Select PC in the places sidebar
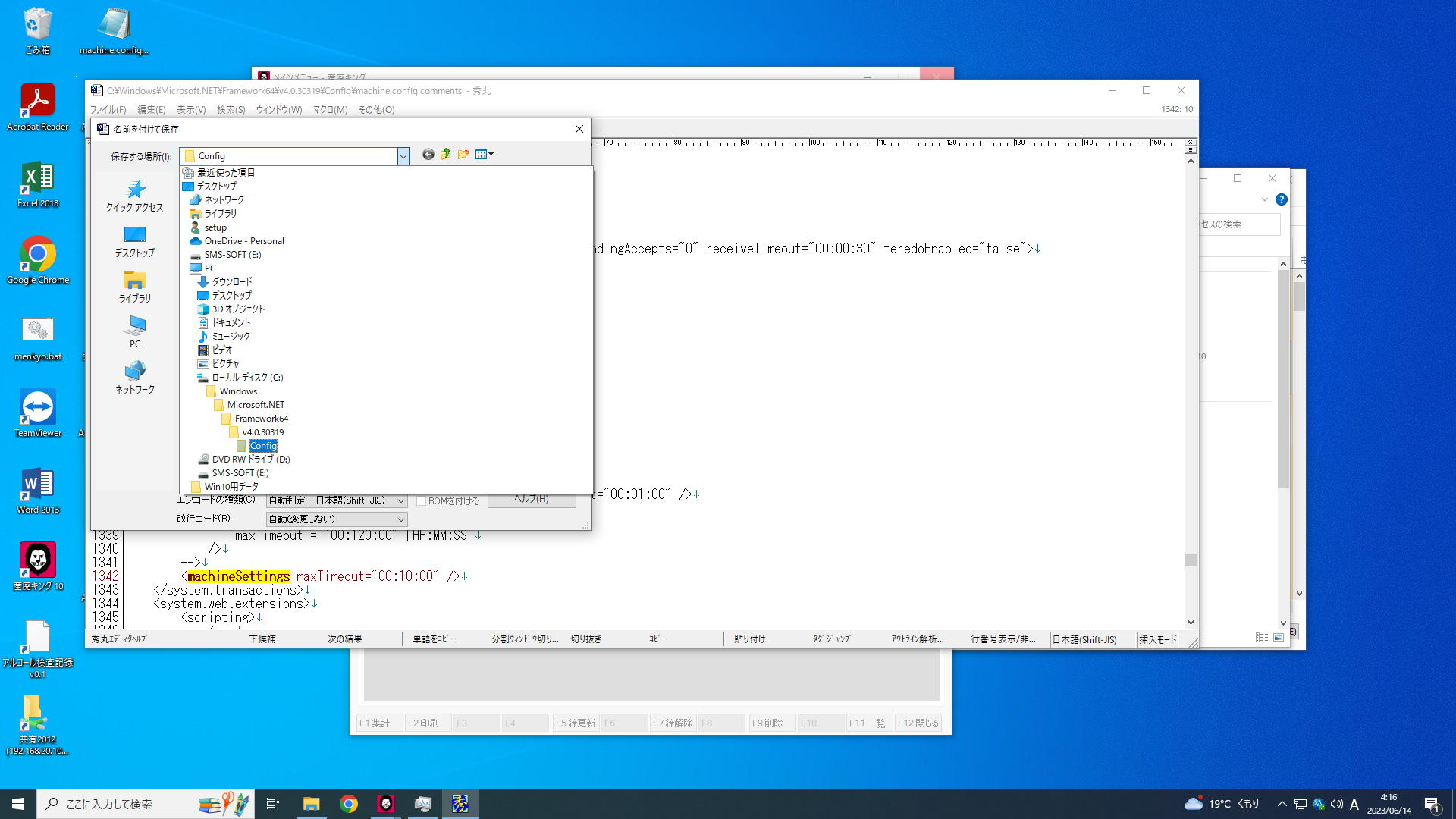1456x819 pixels. click(x=135, y=332)
